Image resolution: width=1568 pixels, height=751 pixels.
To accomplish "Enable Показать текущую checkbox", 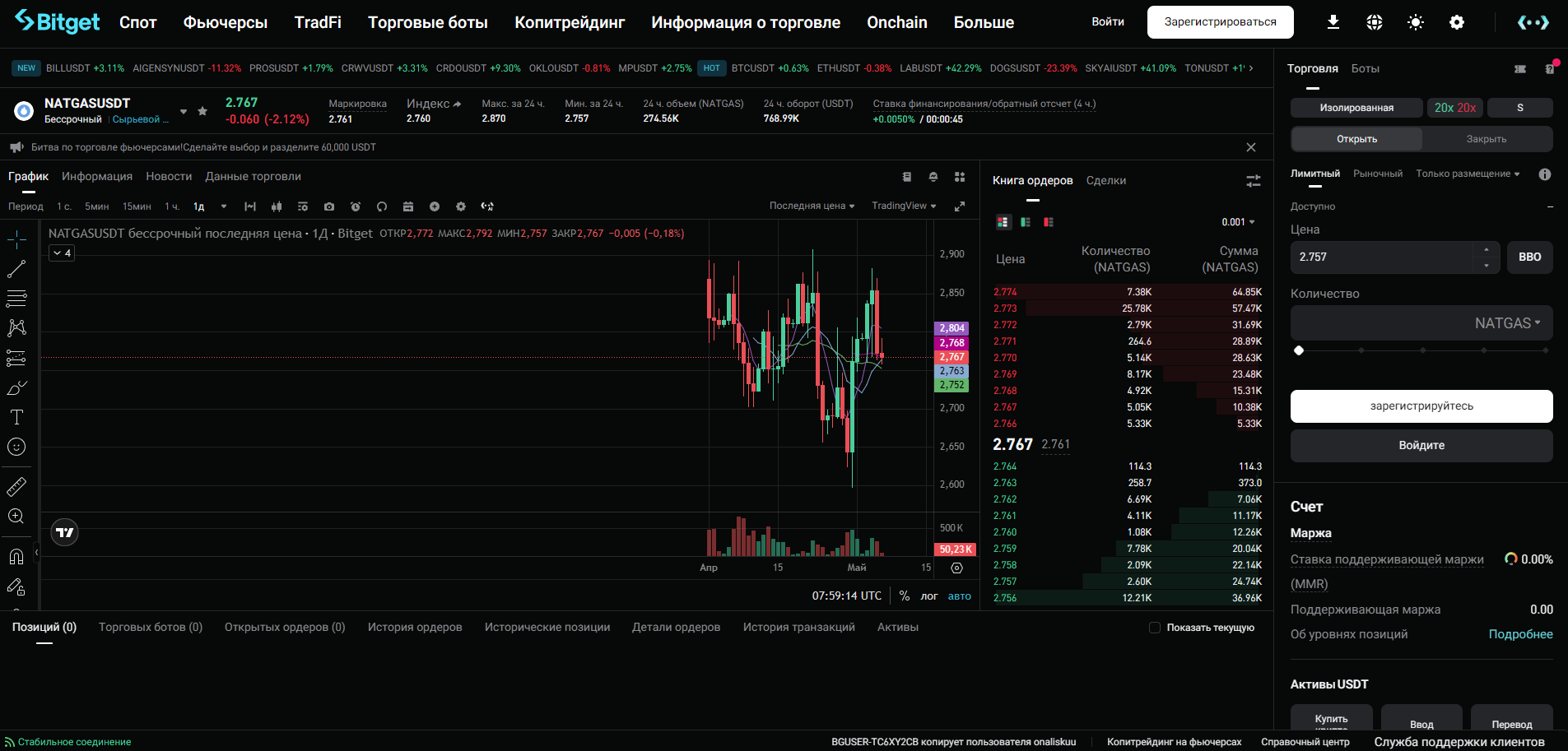I will pyautogui.click(x=1155, y=628).
